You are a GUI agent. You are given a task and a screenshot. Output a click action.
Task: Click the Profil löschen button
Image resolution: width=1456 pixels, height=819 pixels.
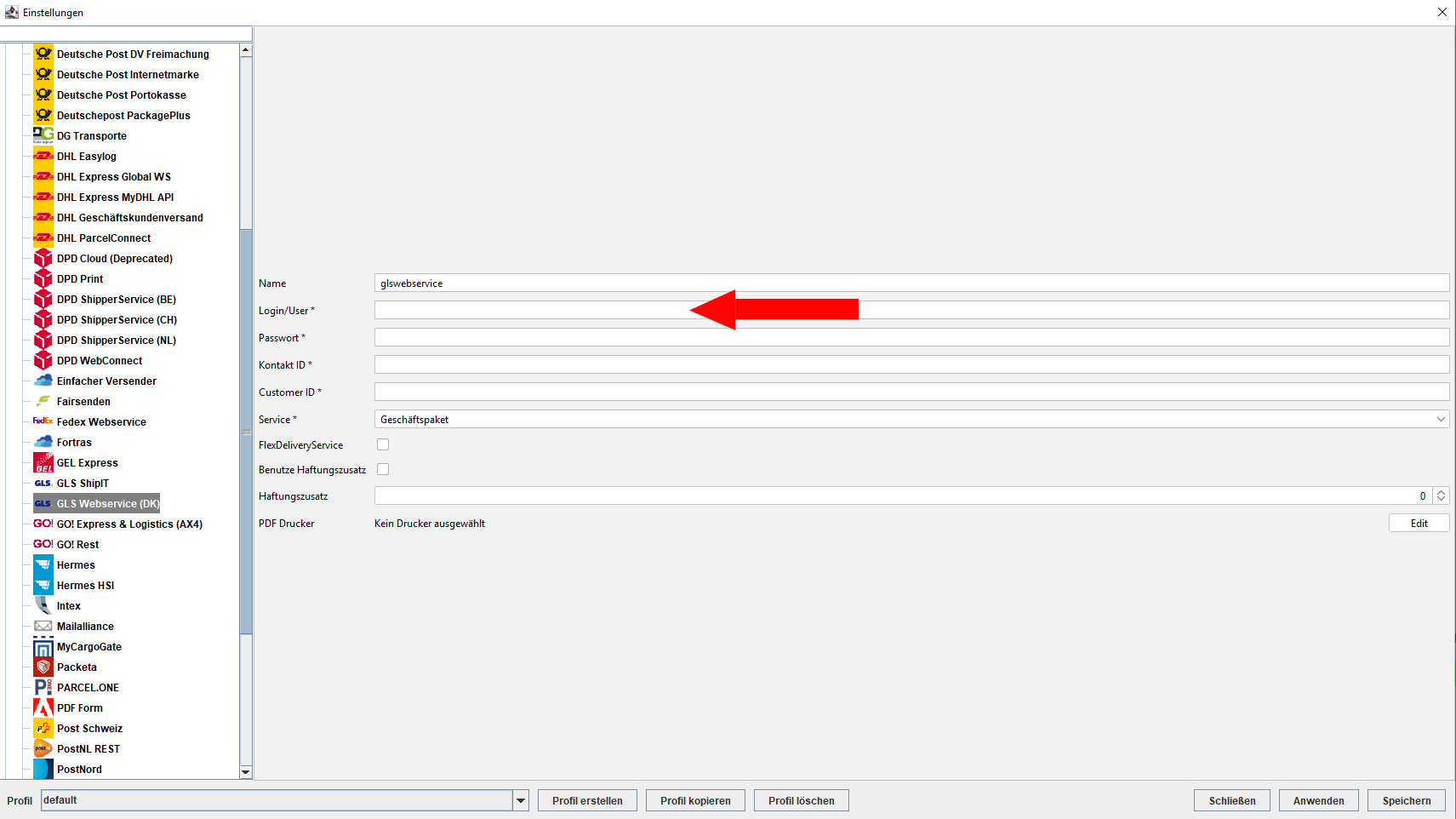pyautogui.click(x=801, y=800)
